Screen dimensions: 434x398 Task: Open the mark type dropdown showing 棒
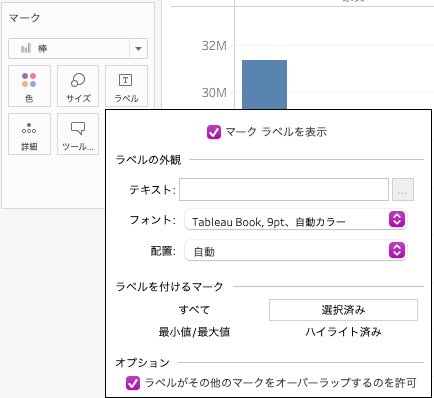pyautogui.click(x=78, y=49)
